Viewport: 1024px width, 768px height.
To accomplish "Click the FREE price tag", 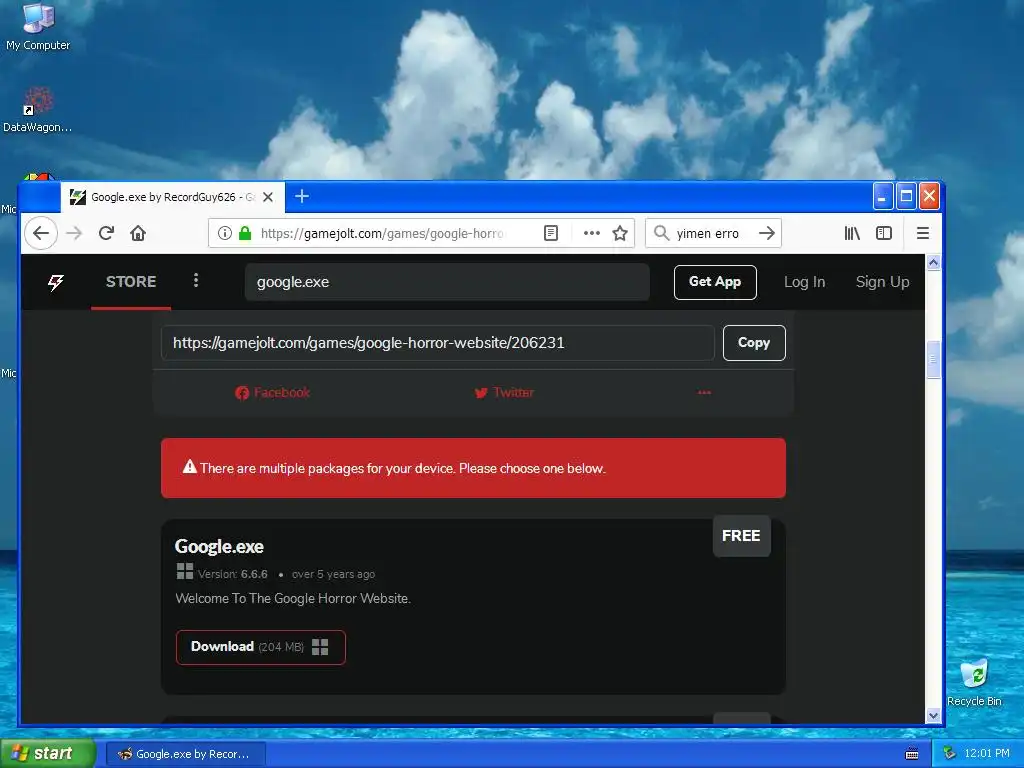I will 741,536.
